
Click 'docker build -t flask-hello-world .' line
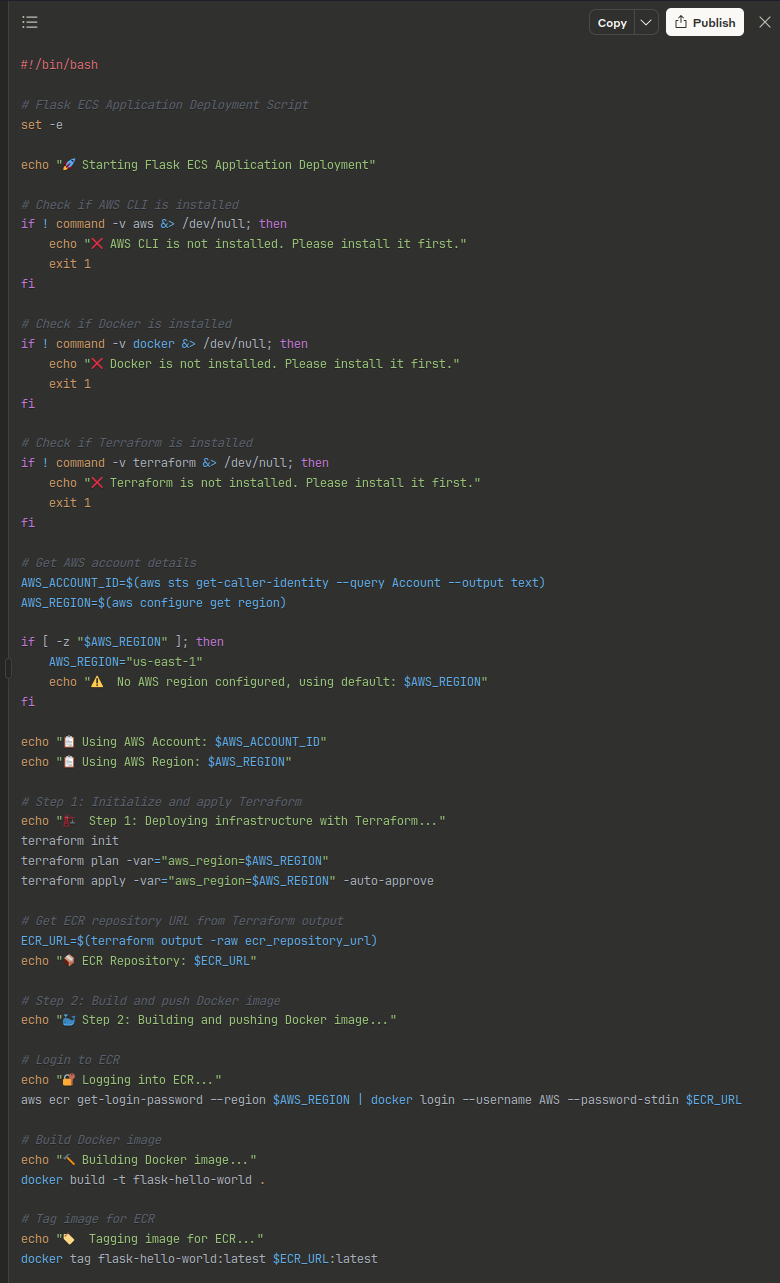tap(143, 1180)
